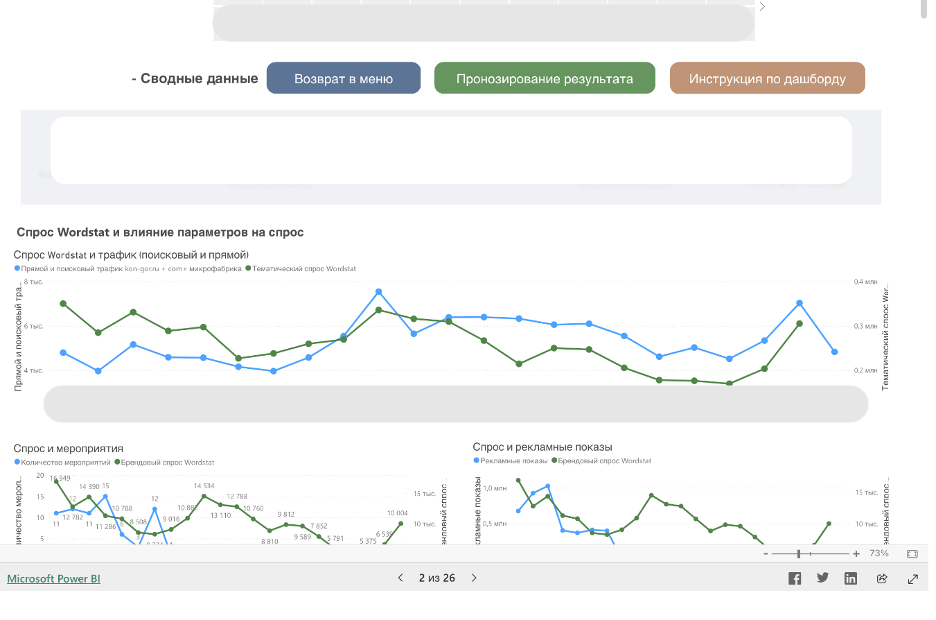Share the report on Twitter
Image resolution: width=936 pixels, height=620 pixels.
(823, 578)
